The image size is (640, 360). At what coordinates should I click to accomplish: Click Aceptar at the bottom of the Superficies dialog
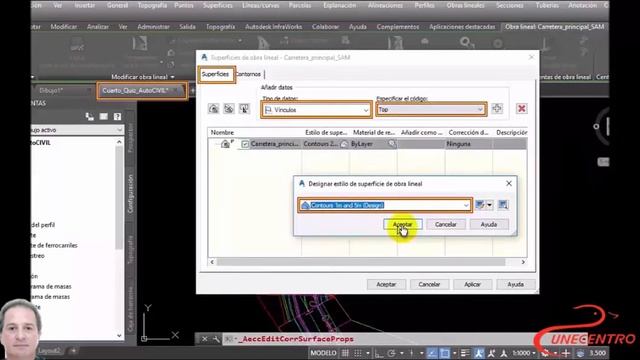pyautogui.click(x=386, y=284)
